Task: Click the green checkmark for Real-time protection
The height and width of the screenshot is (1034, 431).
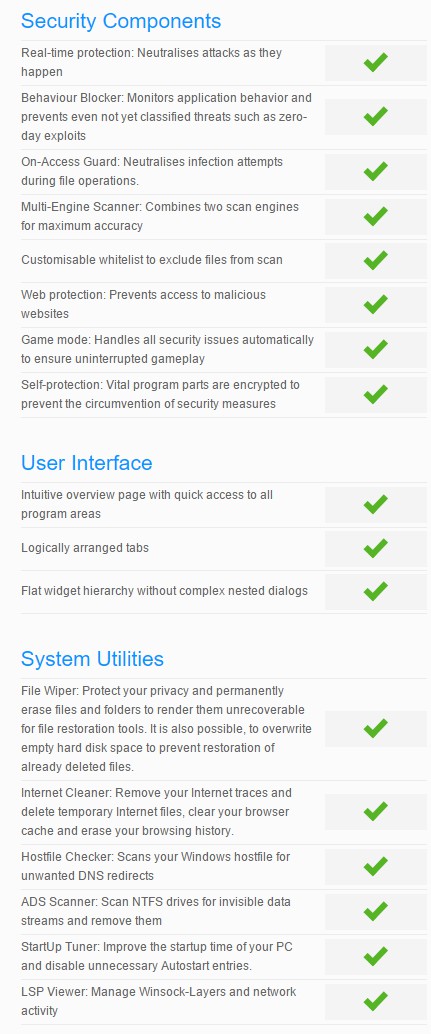Action: click(376, 63)
